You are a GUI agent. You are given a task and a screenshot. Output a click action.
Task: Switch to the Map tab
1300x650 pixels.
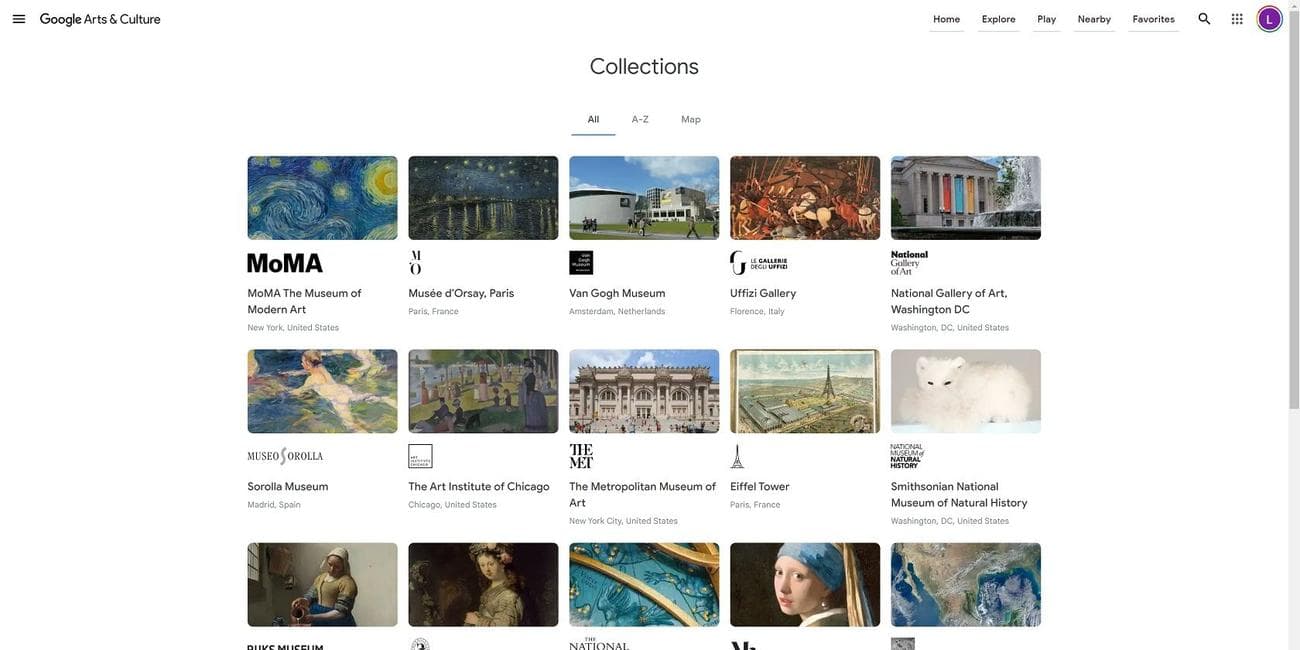click(x=691, y=120)
